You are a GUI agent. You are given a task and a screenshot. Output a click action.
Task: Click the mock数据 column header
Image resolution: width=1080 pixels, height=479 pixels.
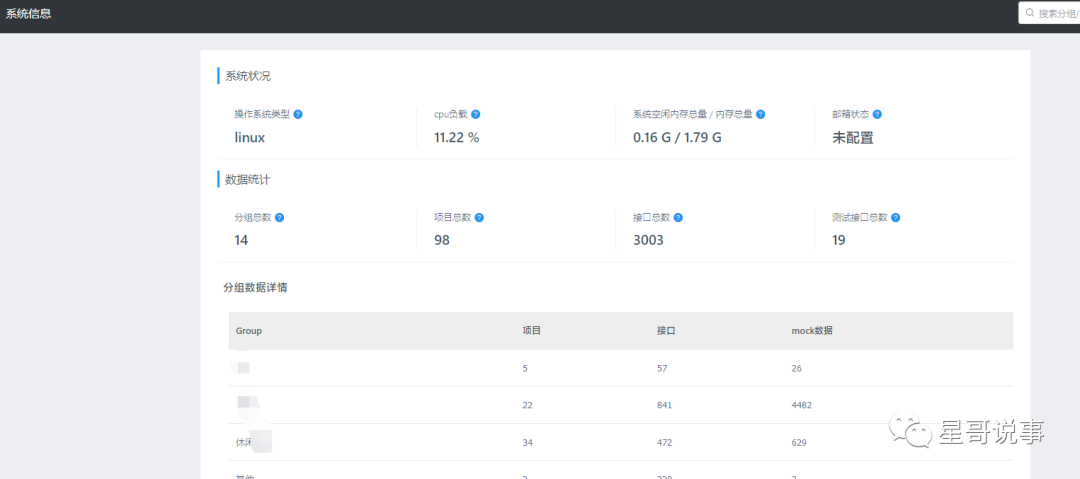811,331
